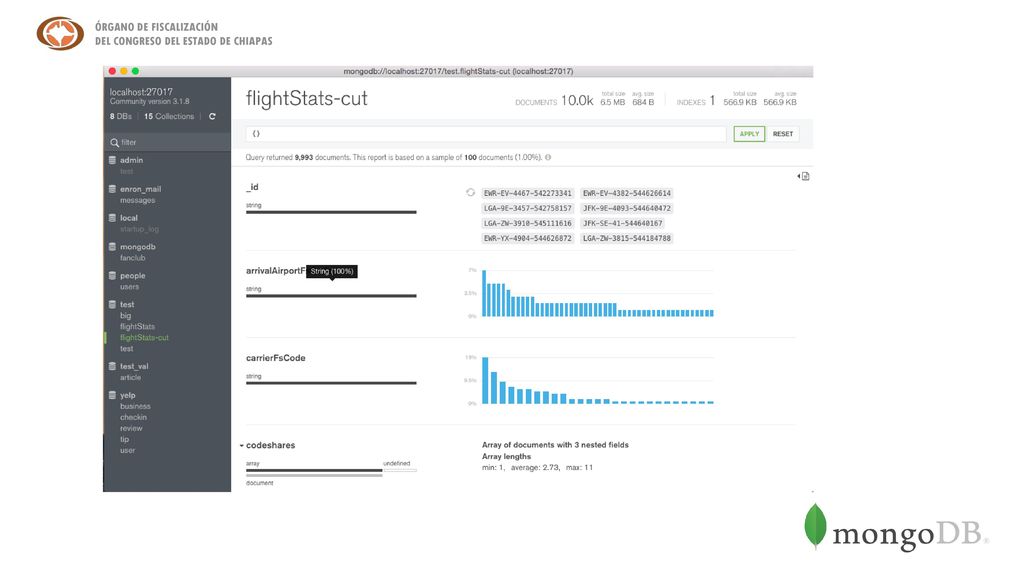This screenshot has height=576, width=1024.
Task: Select the flightStats-cut collection
Action: coord(144,338)
